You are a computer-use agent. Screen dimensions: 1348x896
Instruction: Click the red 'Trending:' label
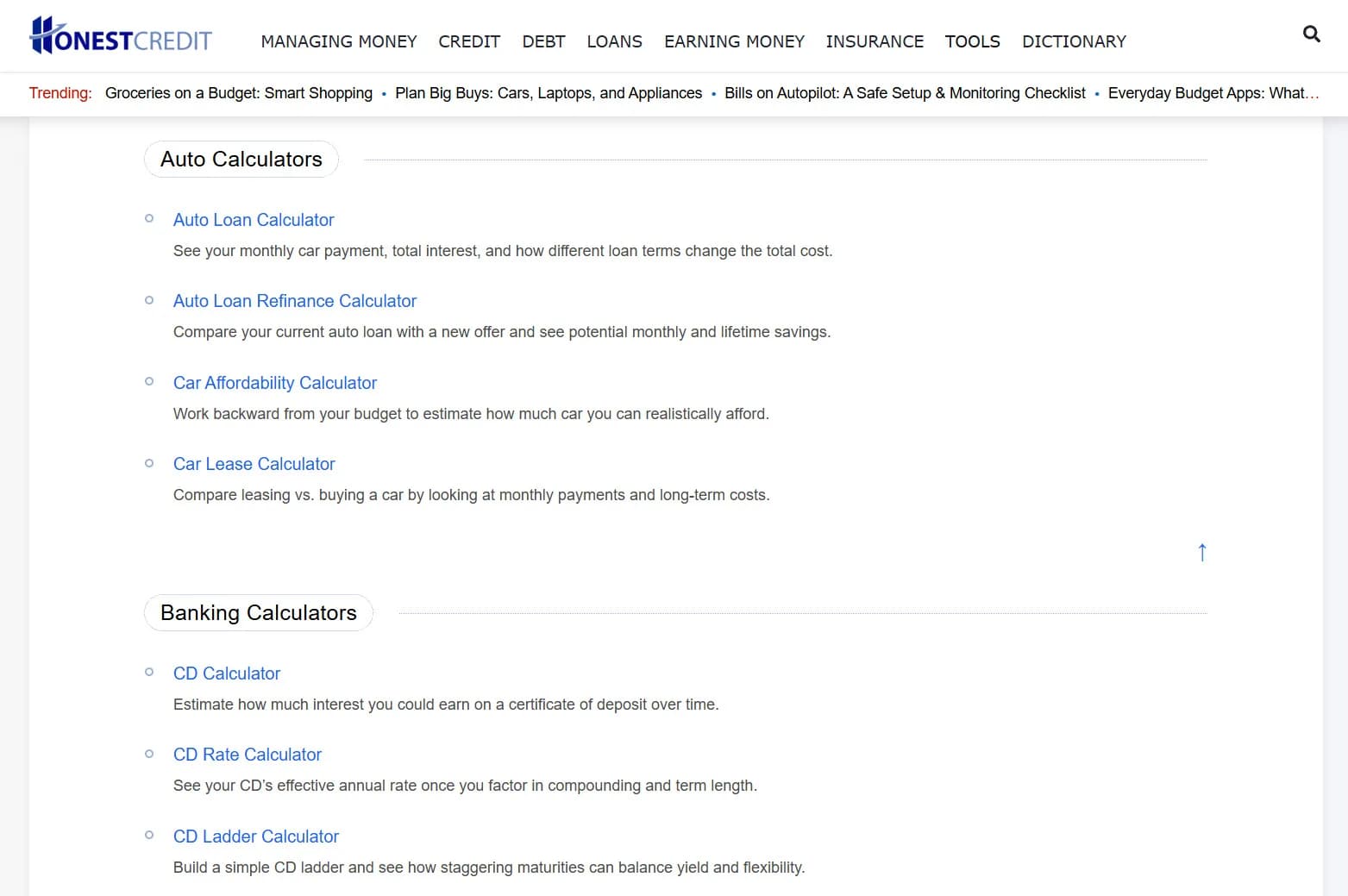pos(60,93)
